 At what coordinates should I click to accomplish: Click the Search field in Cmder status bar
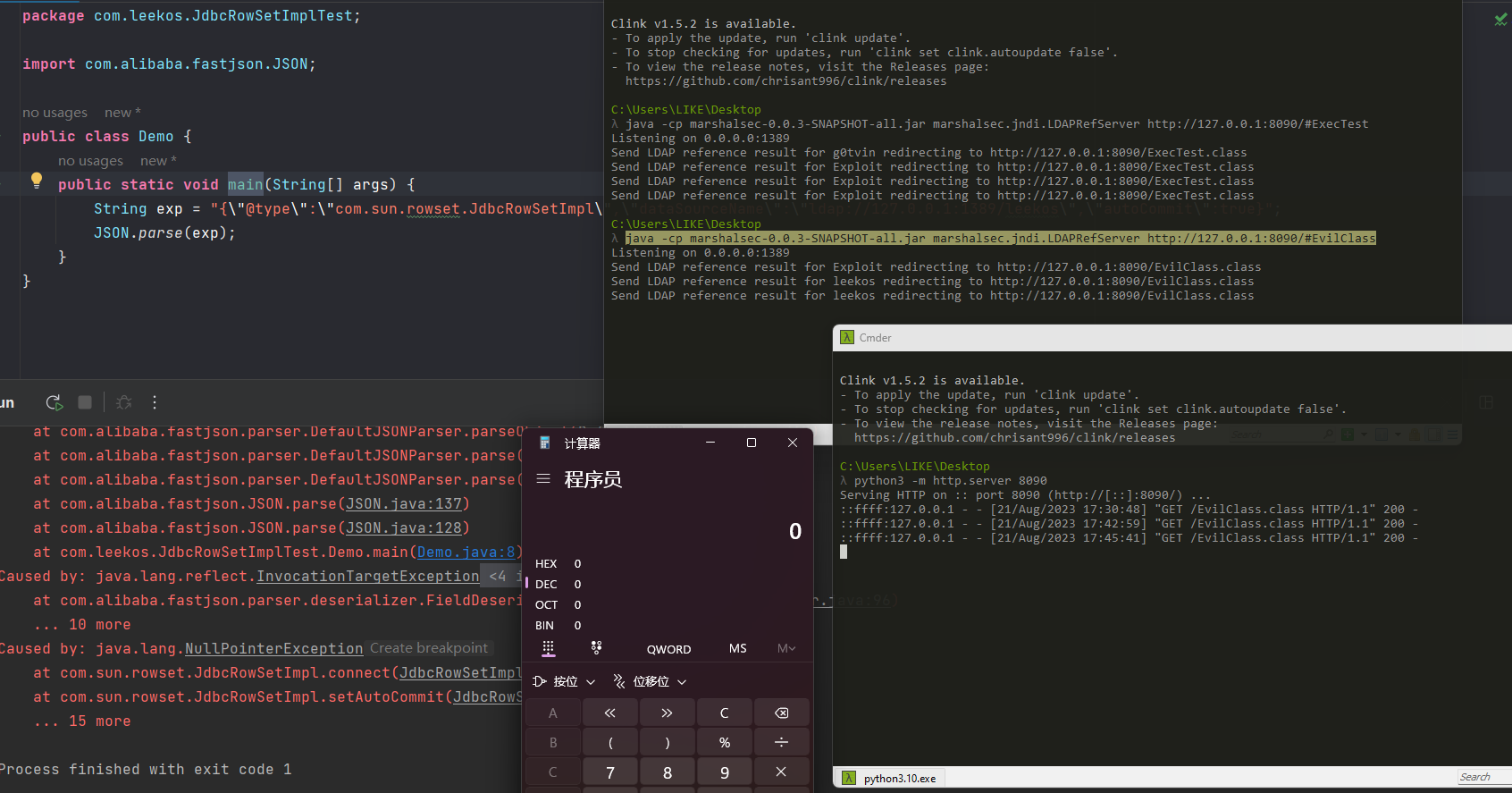[1483, 777]
